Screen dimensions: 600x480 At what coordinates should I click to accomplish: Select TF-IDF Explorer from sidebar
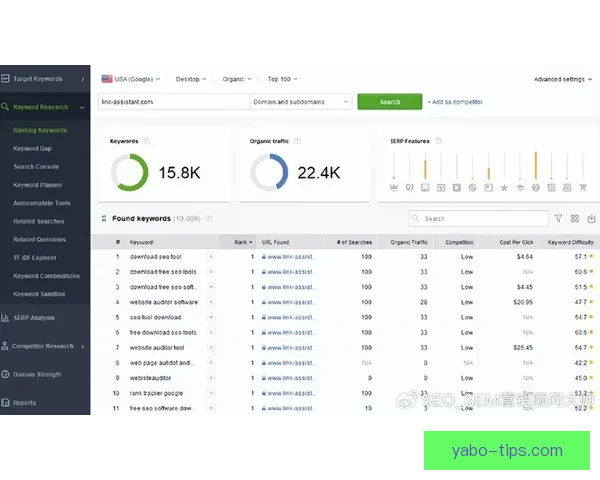click(x=36, y=257)
